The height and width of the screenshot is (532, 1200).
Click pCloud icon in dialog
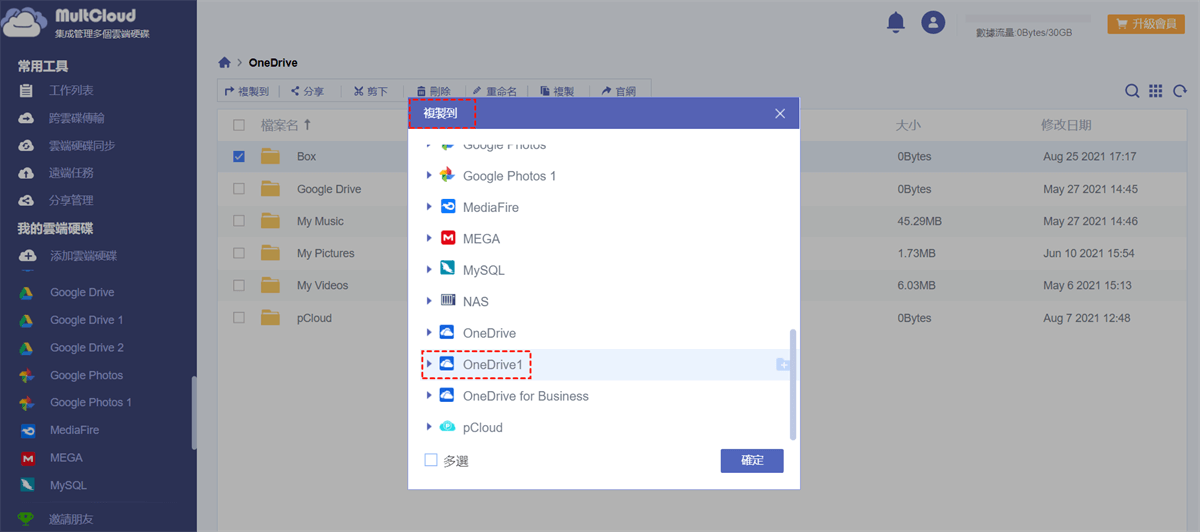pos(448,427)
